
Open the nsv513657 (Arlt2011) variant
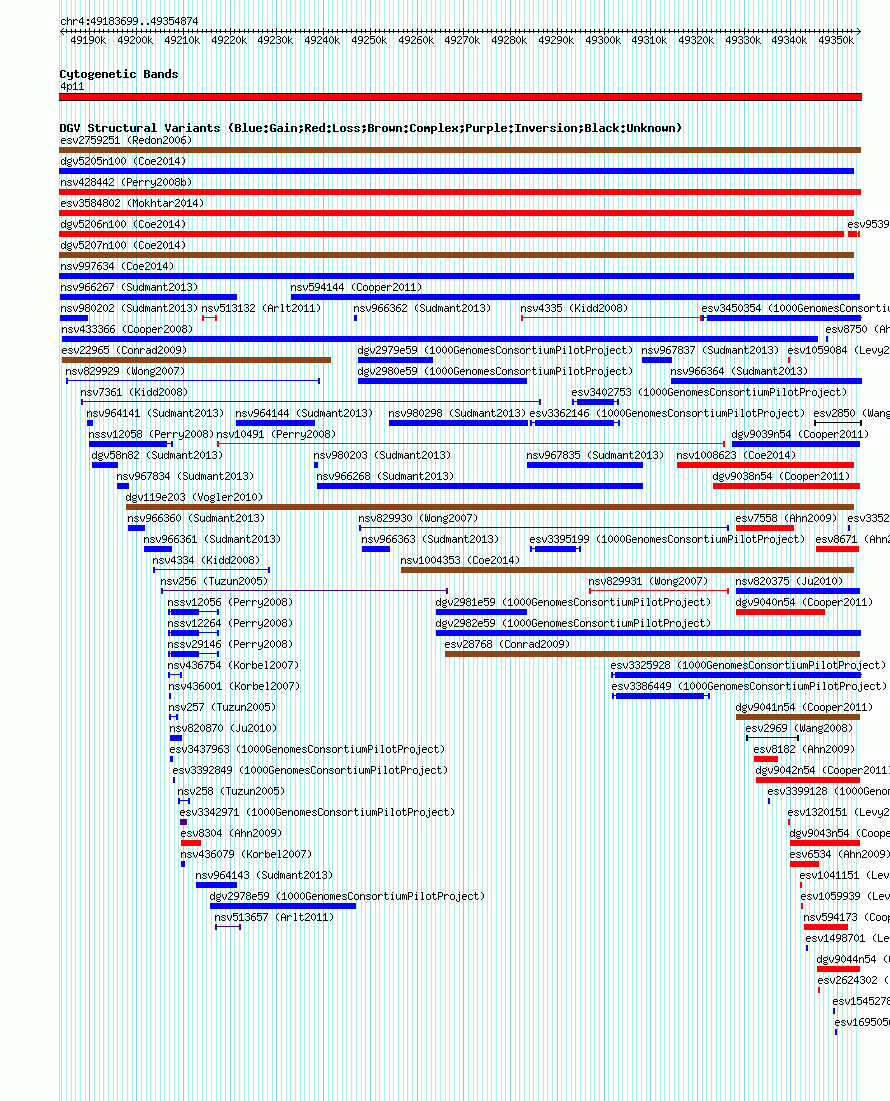274,919
